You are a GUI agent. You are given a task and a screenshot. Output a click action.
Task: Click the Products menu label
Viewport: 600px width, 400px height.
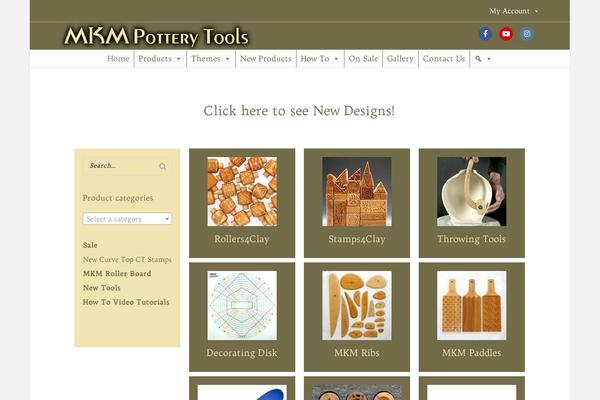[x=155, y=59]
